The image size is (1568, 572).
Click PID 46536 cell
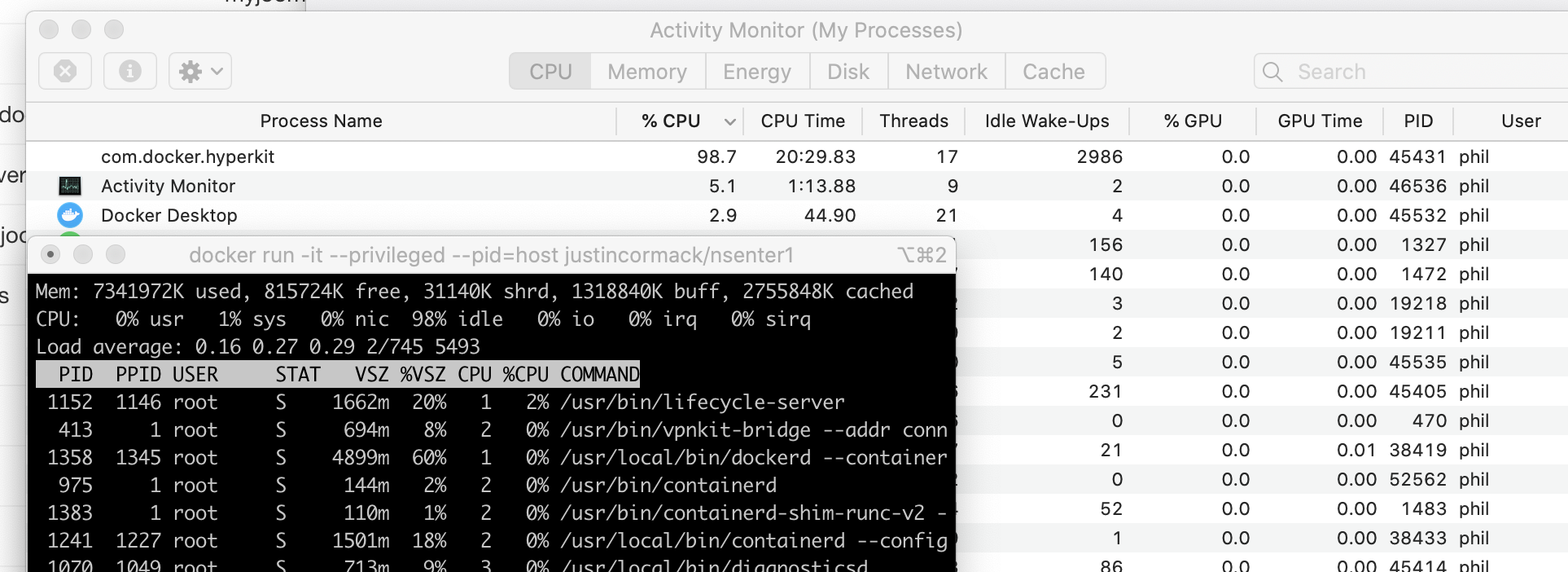1417,186
